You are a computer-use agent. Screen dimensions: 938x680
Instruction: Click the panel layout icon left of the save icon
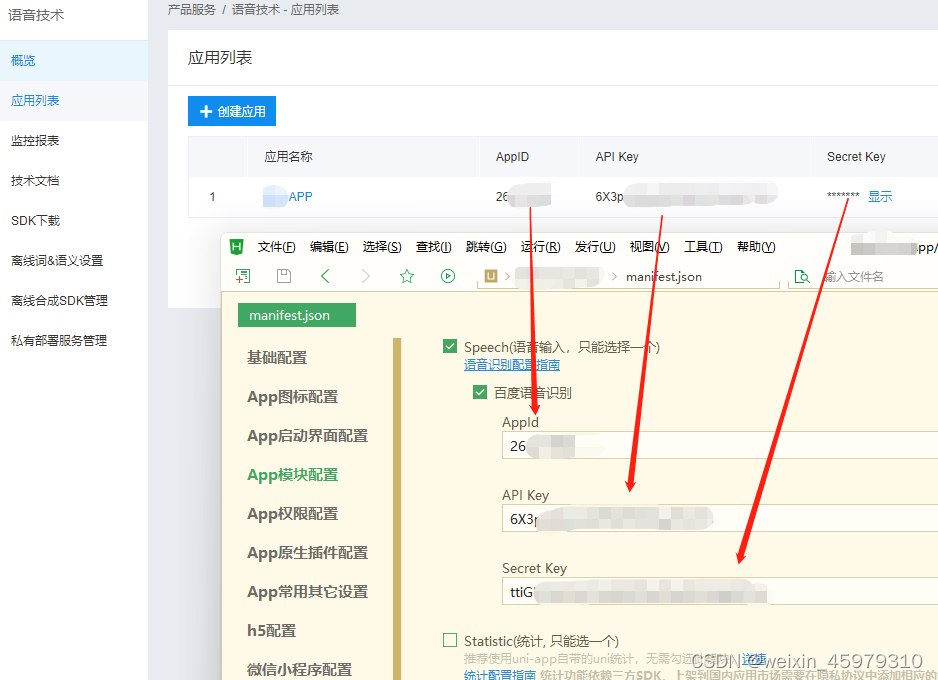[243, 277]
